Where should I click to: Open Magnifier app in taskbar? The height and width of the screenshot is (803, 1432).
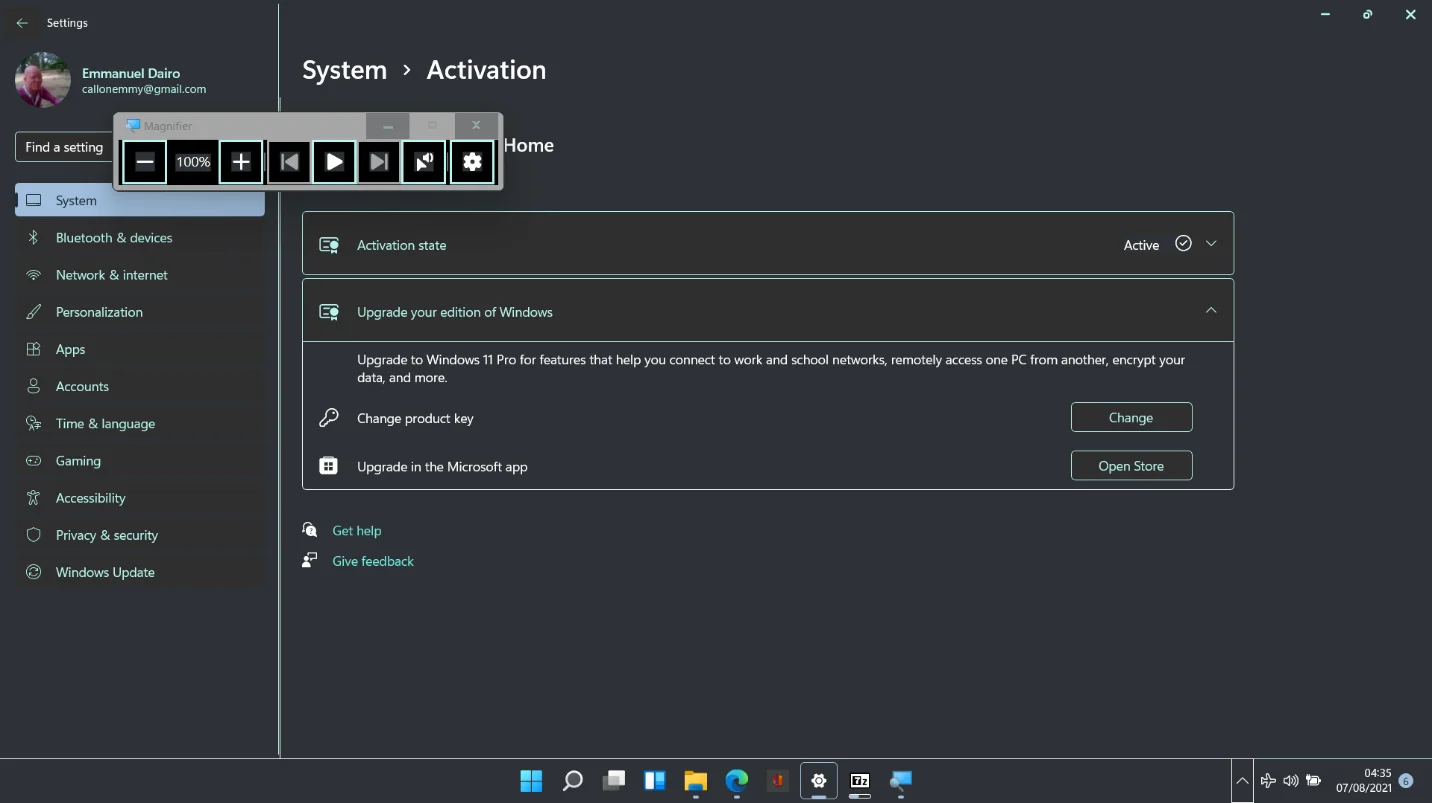pos(901,781)
